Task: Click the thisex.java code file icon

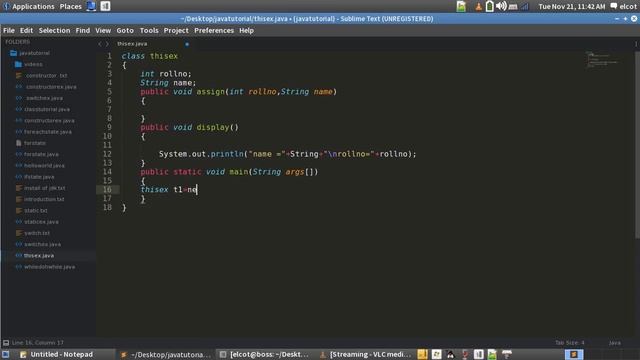Action: pyautogui.click(x=19, y=256)
